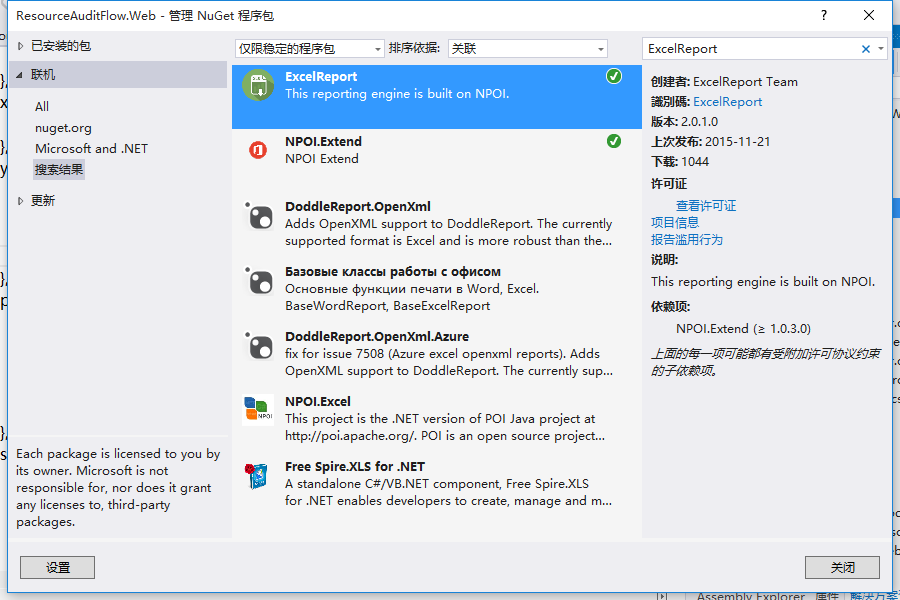Image resolution: width=900 pixels, height=600 pixels.
Task: Click the Базовые классы package icon
Action: [259, 281]
